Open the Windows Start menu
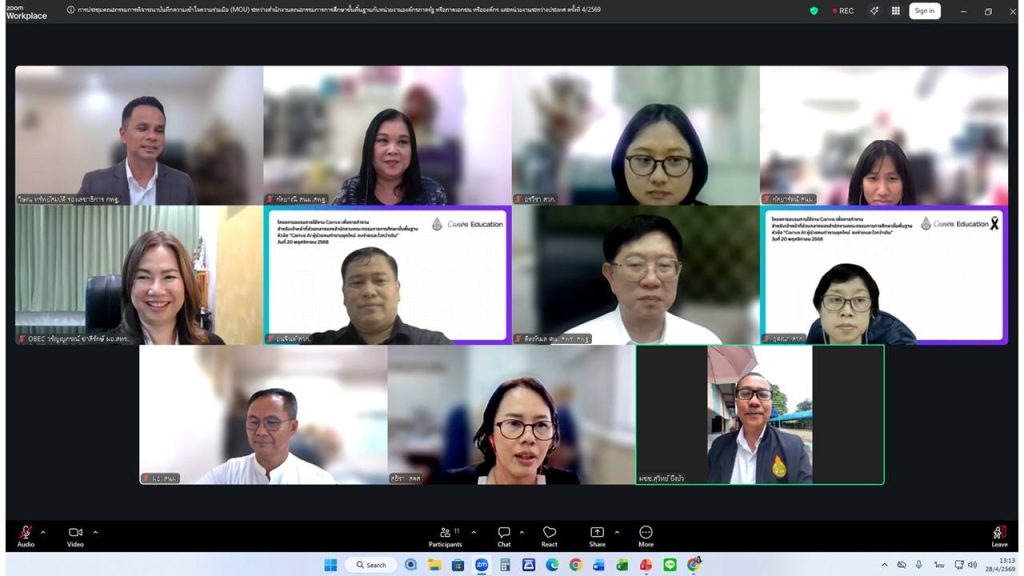 pos(330,565)
